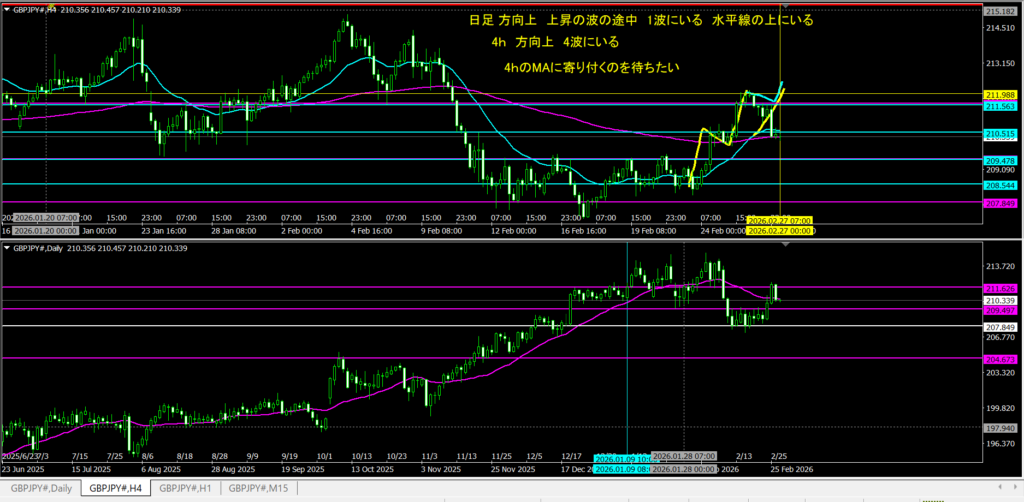Select the yellow 2026.02.27 07:00 time label
The height and width of the screenshot is (502, 1024).
click(779, 221)
